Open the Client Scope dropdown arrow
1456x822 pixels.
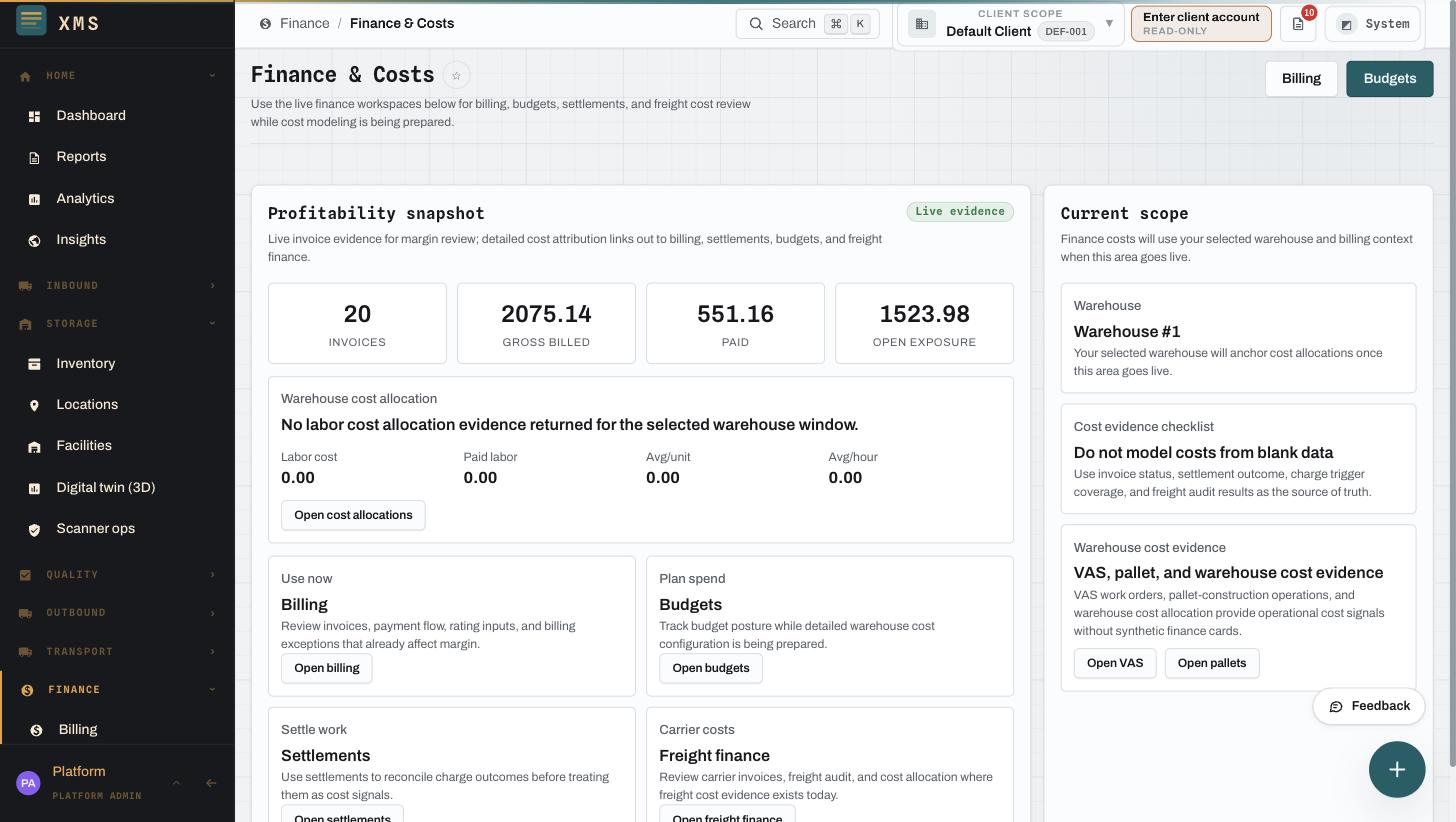pos(1109,23)
